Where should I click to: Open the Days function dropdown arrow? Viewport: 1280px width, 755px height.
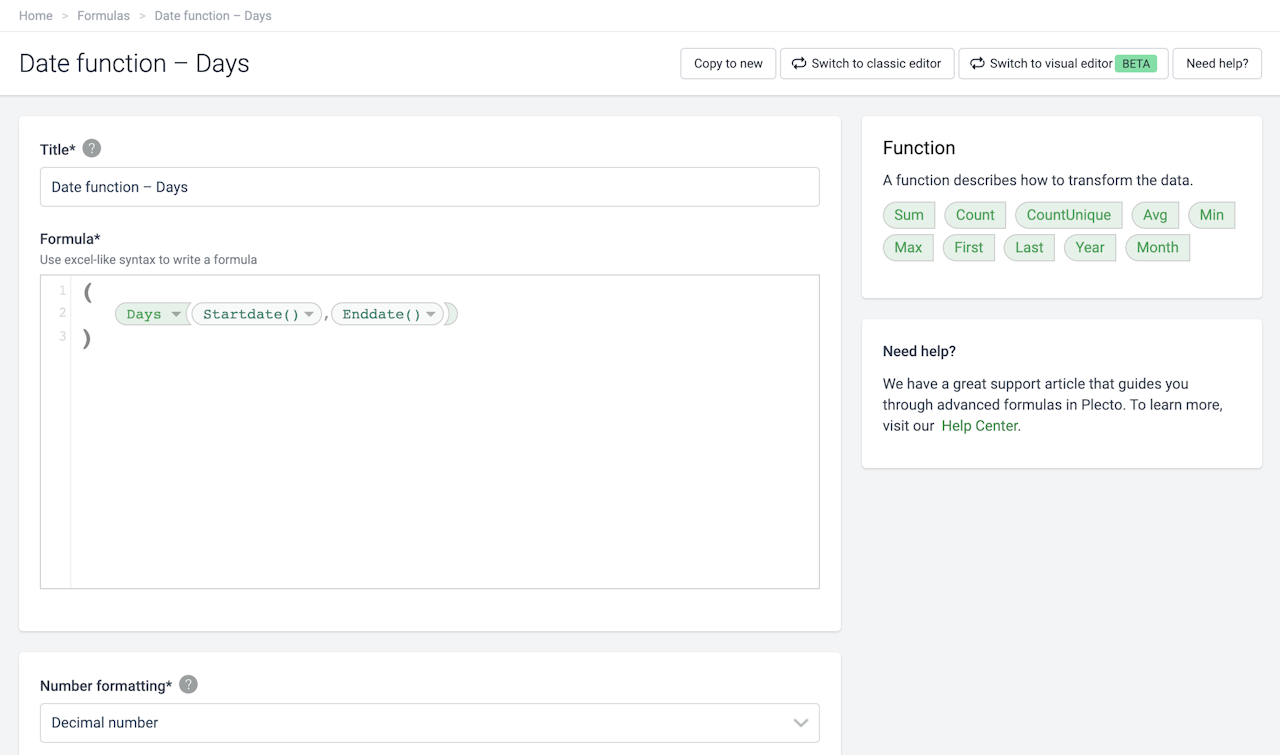176,315
